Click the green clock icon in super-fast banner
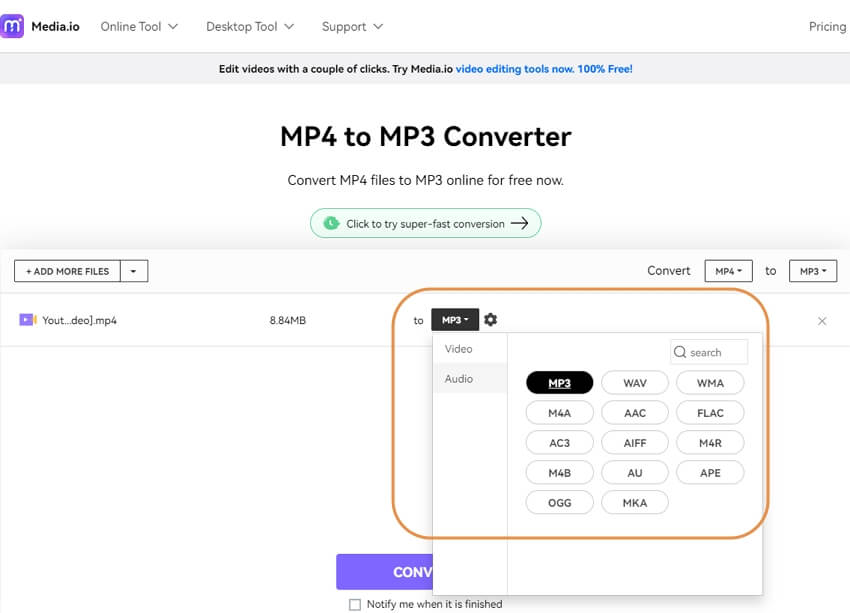The image size is (850, 613). (x=331, y=223)
